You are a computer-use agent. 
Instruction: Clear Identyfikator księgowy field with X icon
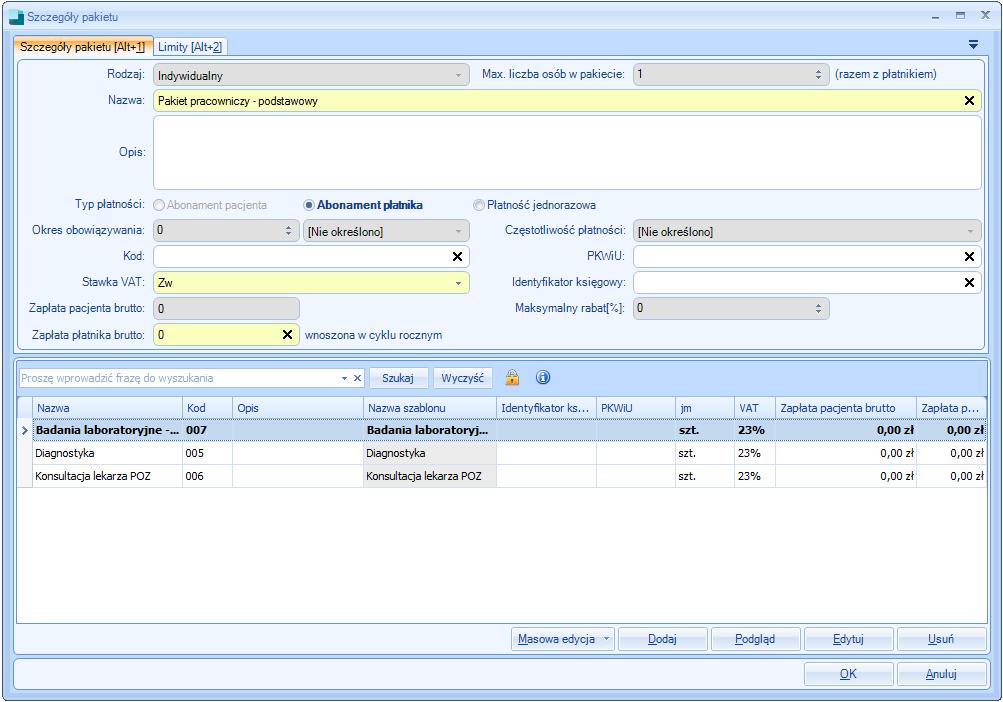(x=969, y=283)
